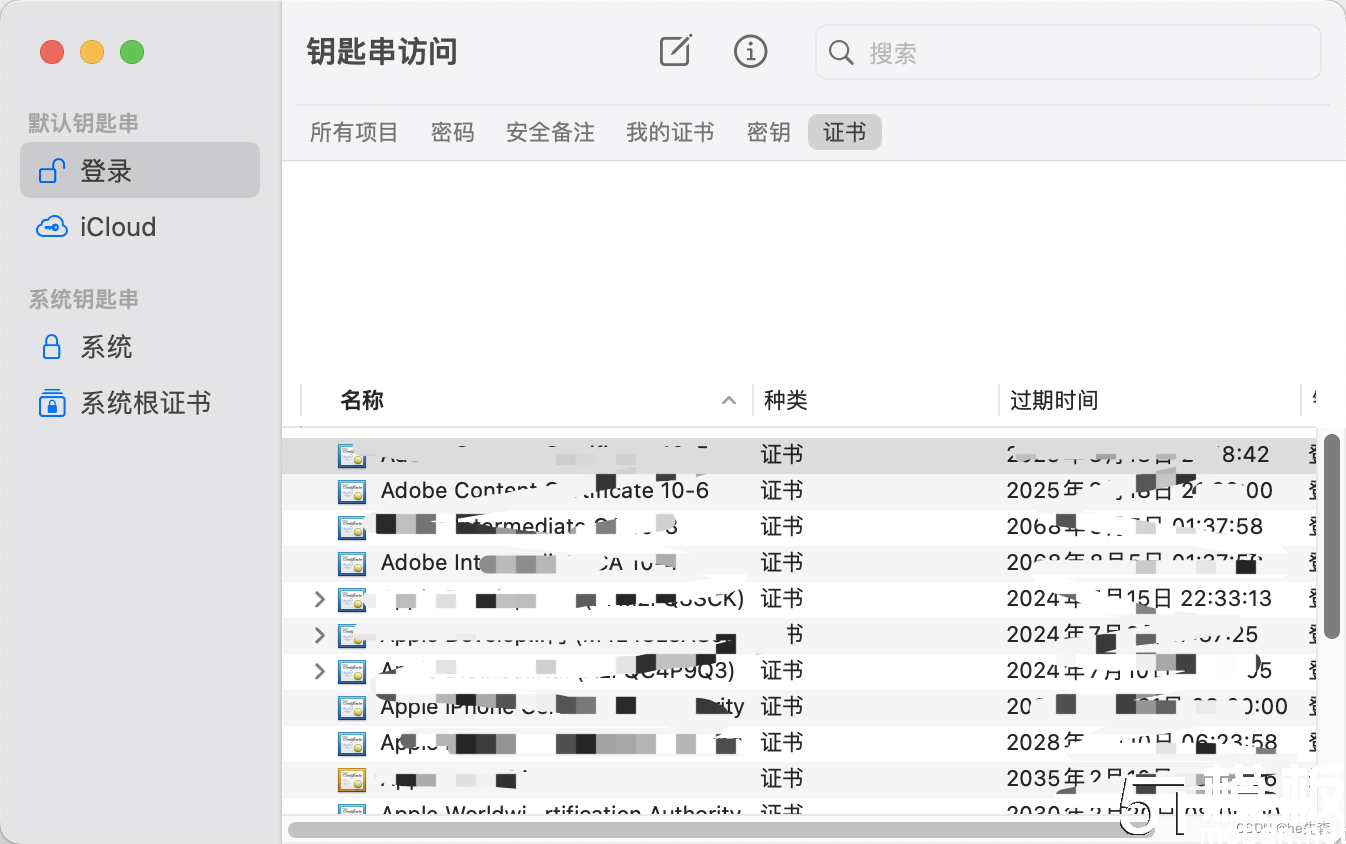Select the 登录 keychain in sidebar
This screenshot has height=844, width=1346.
click(140, 170)
